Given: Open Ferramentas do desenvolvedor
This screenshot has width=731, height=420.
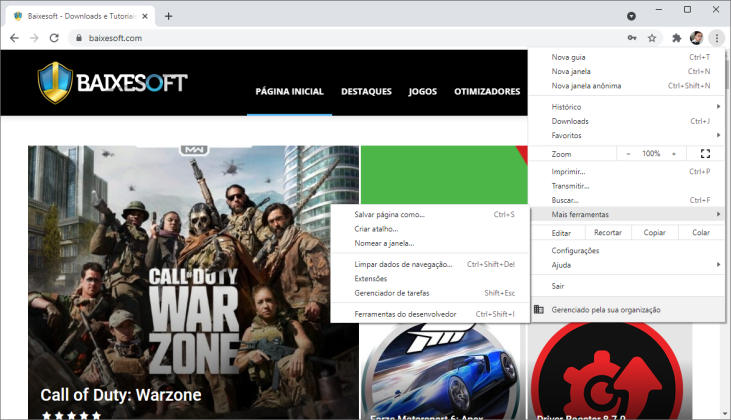Looking at the screenshot, I should [x=430, y=314].
